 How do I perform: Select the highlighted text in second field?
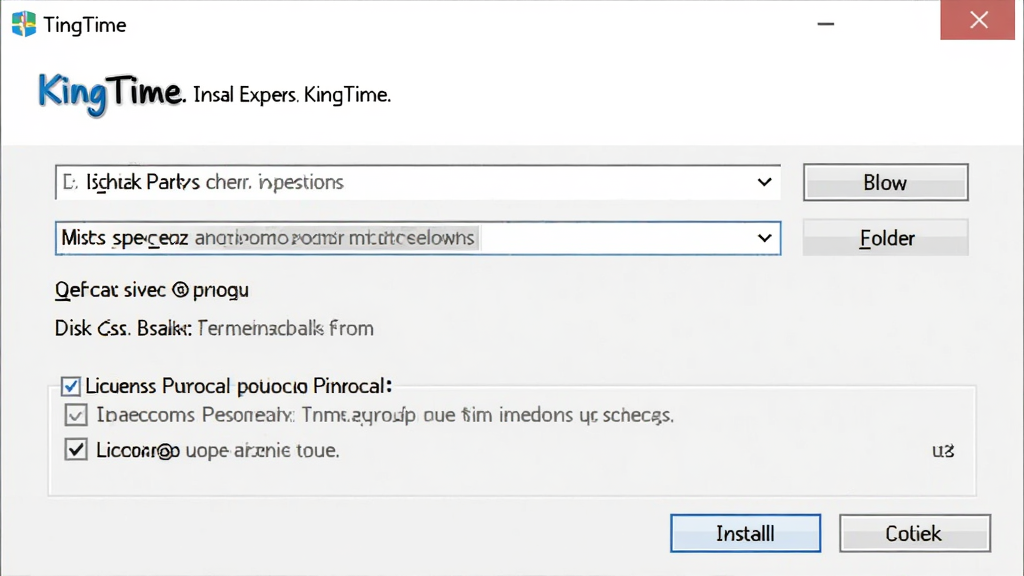coord(335,238)
